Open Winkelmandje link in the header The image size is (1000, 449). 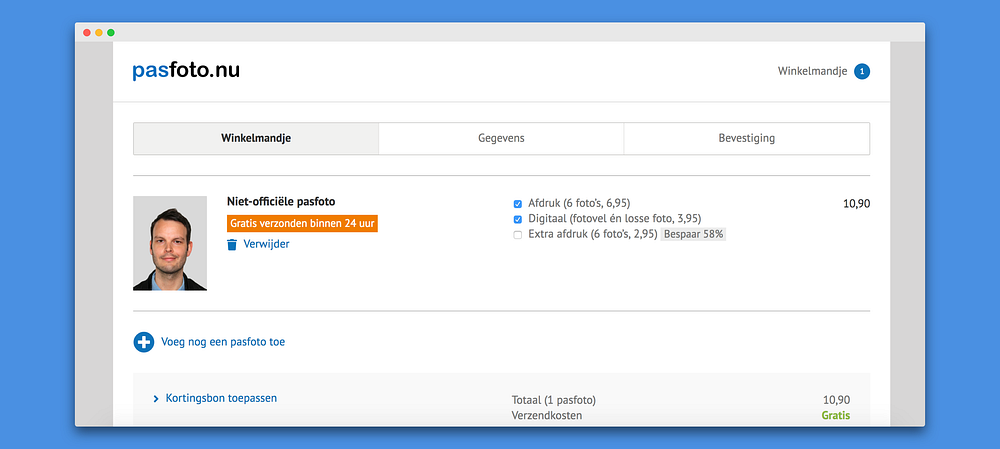coord(812,72)
